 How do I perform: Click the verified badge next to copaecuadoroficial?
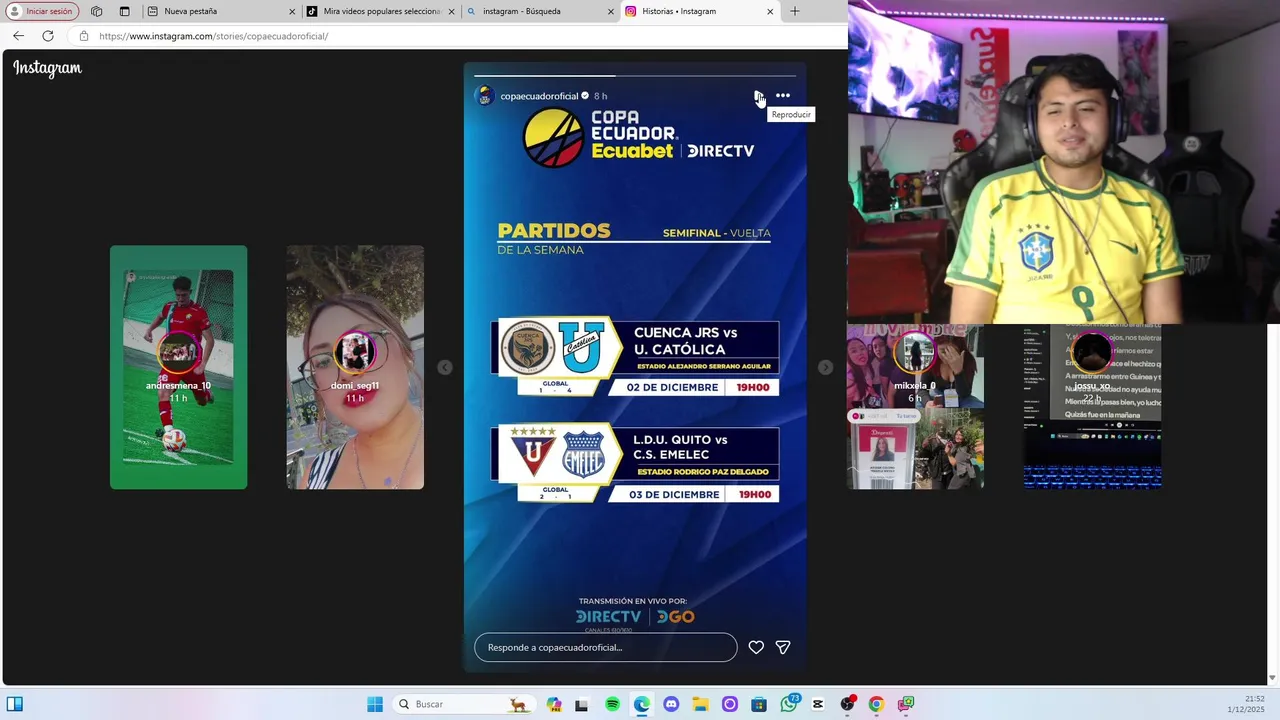[x=585, y=96]
